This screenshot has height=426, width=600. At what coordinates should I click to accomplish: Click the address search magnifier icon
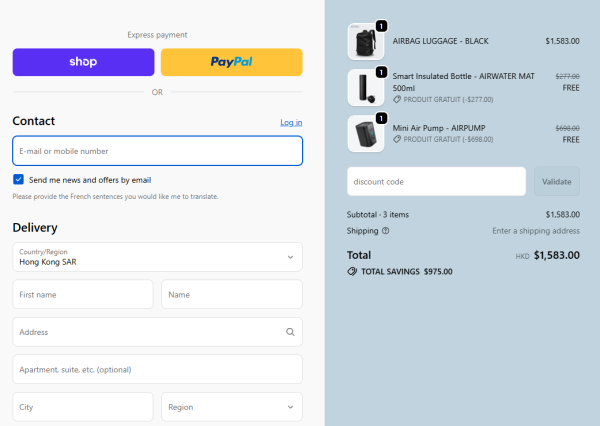tap(290, 332)
